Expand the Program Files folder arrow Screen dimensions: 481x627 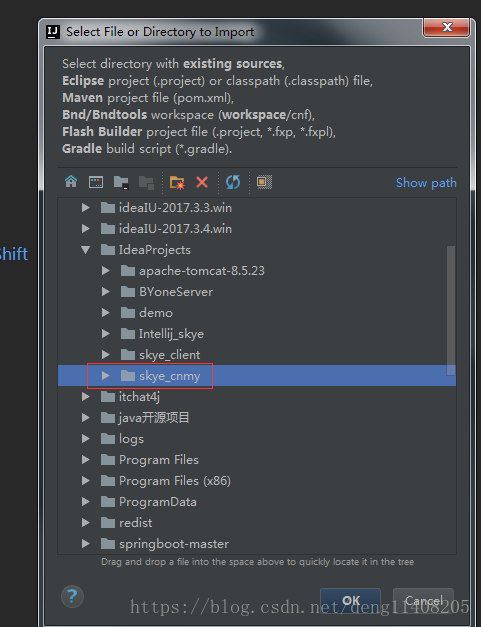86,460
